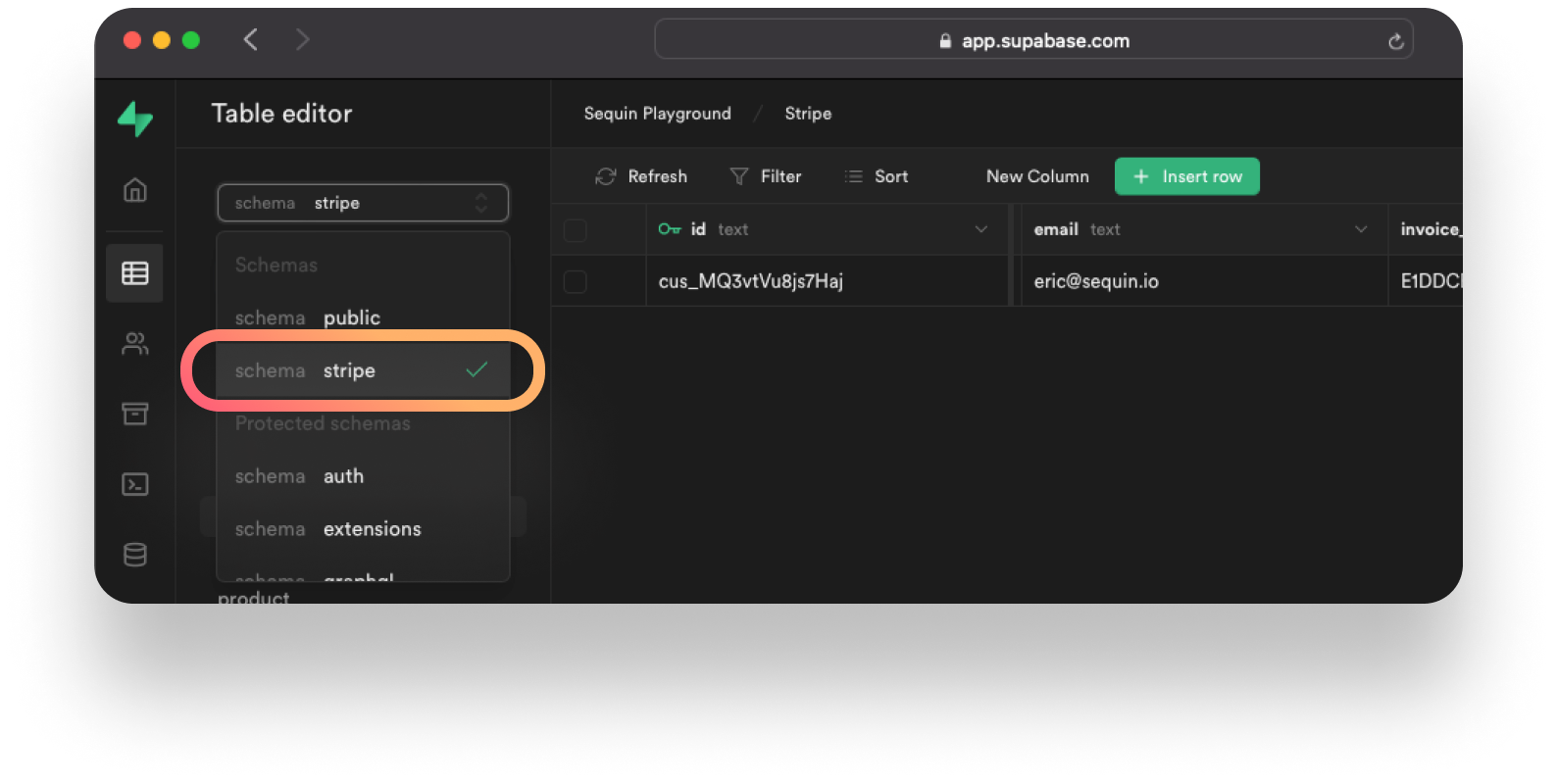Click the id column primary key icon
The image size is (1557, 784).
click(x=670, y=229)
